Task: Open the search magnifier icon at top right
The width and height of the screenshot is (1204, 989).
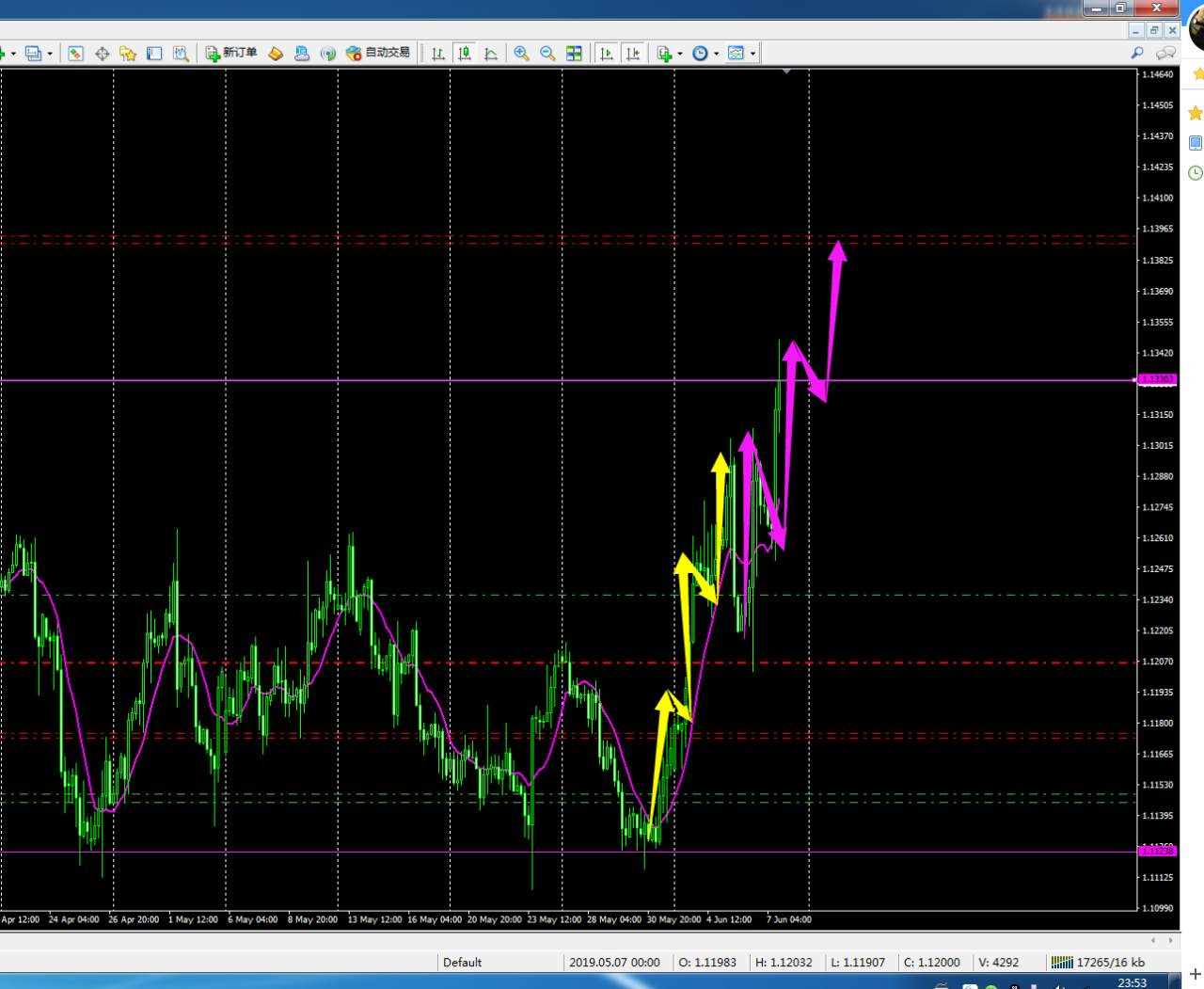Action: point(1137,53)
